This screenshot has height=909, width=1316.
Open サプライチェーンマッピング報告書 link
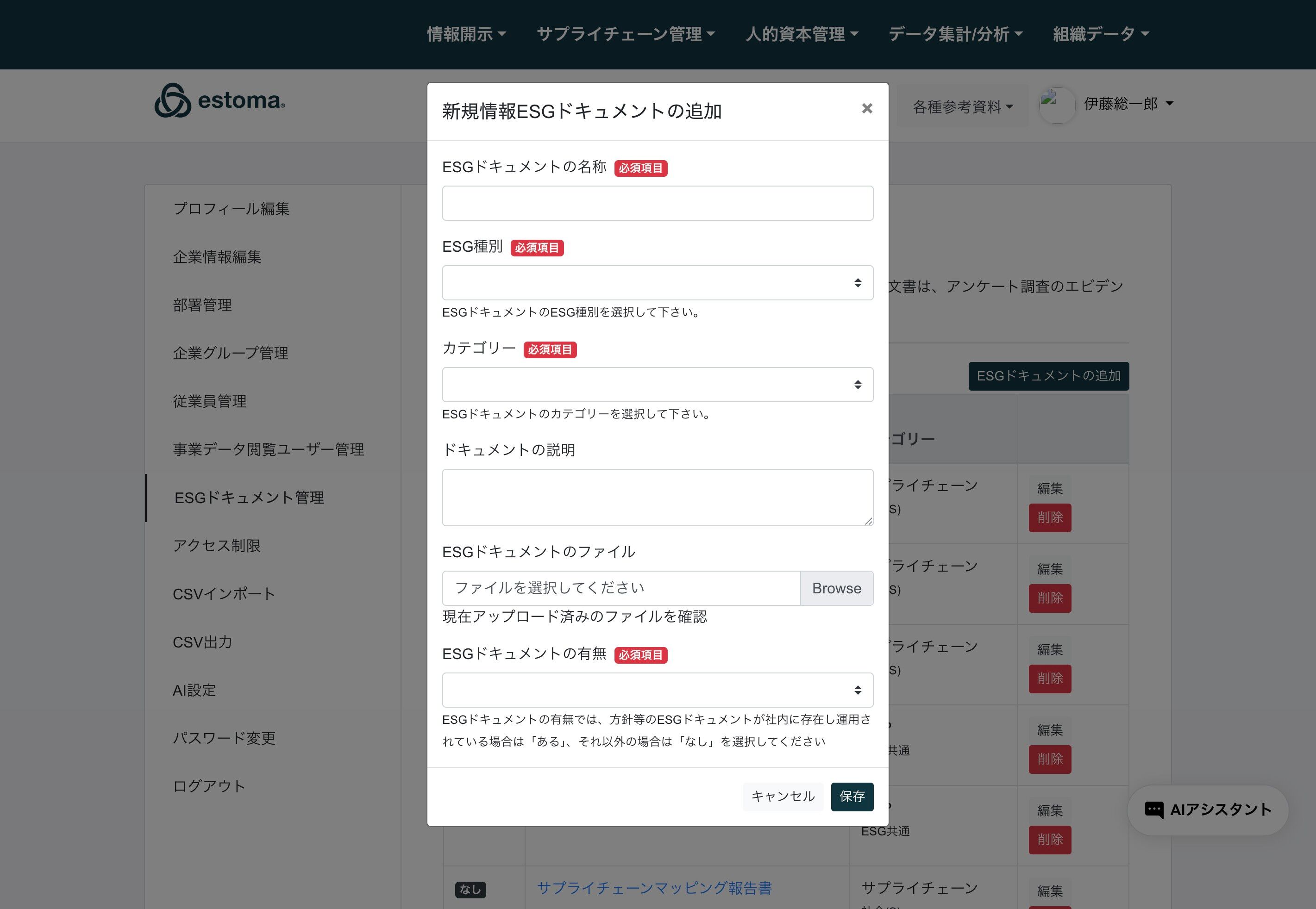click(x=654, y=888)
